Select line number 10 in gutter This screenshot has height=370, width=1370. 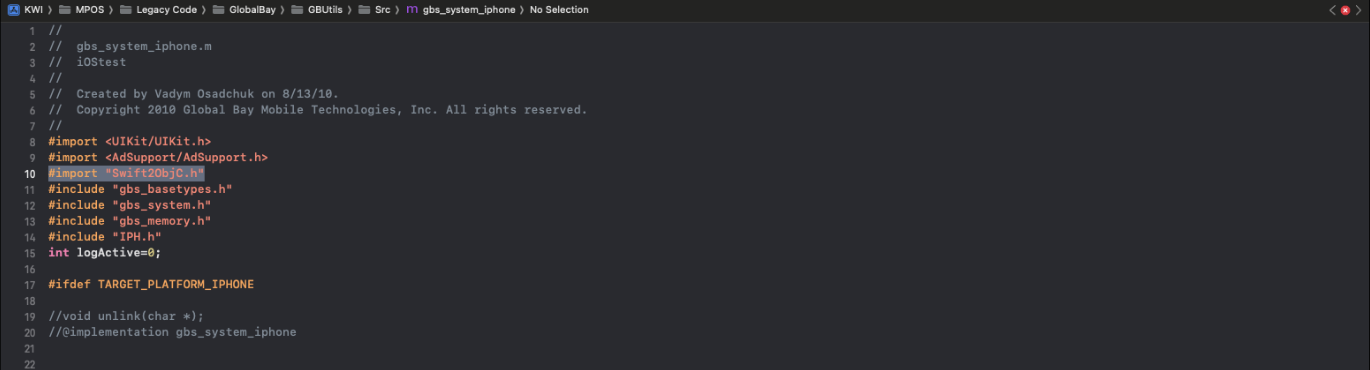31,173
